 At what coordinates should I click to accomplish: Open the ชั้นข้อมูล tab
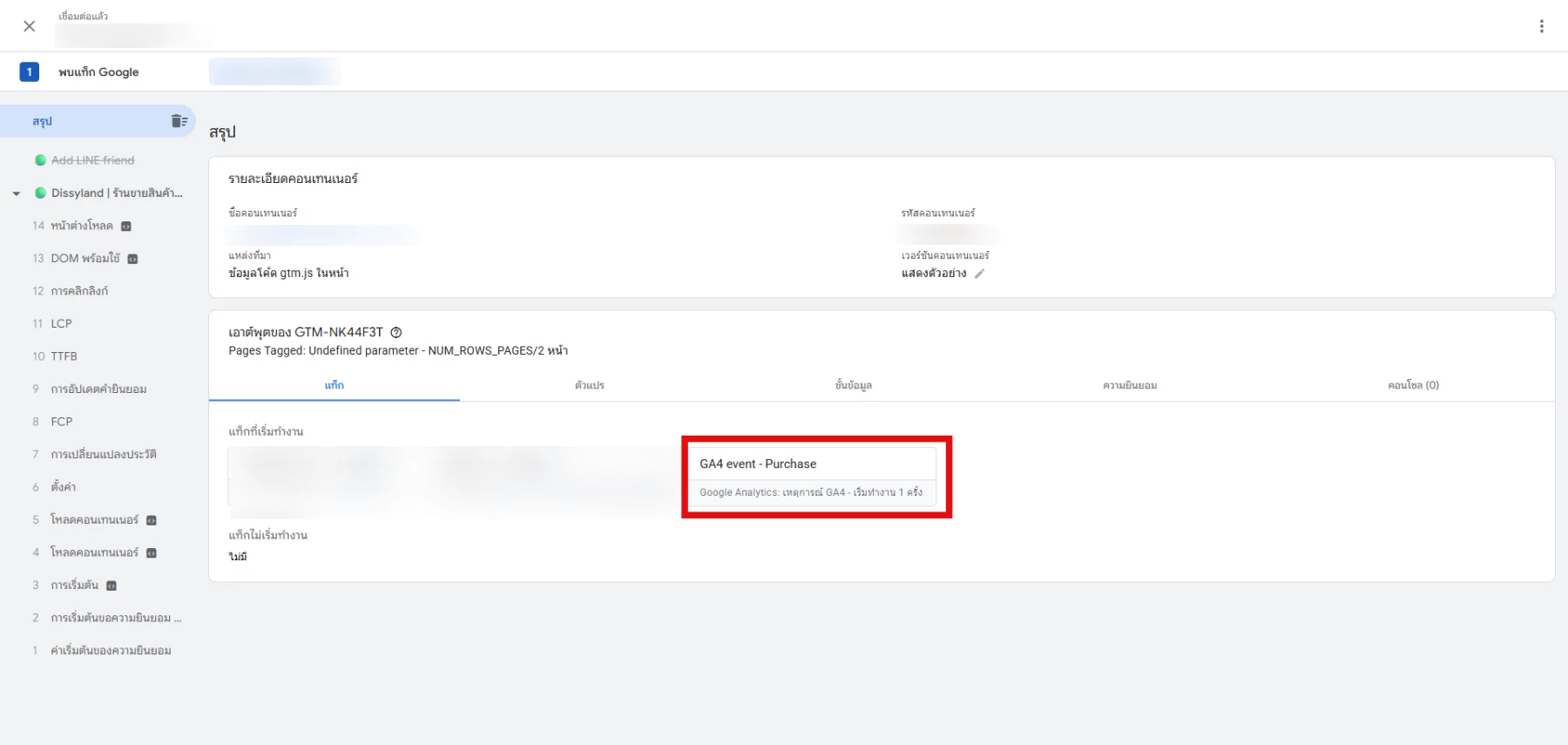pyautogui.click(x=853, y=385)
